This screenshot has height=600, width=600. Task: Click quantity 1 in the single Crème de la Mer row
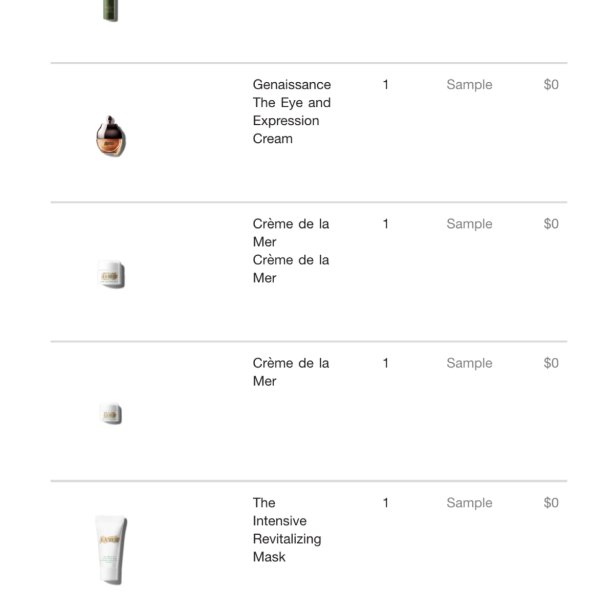386,363
